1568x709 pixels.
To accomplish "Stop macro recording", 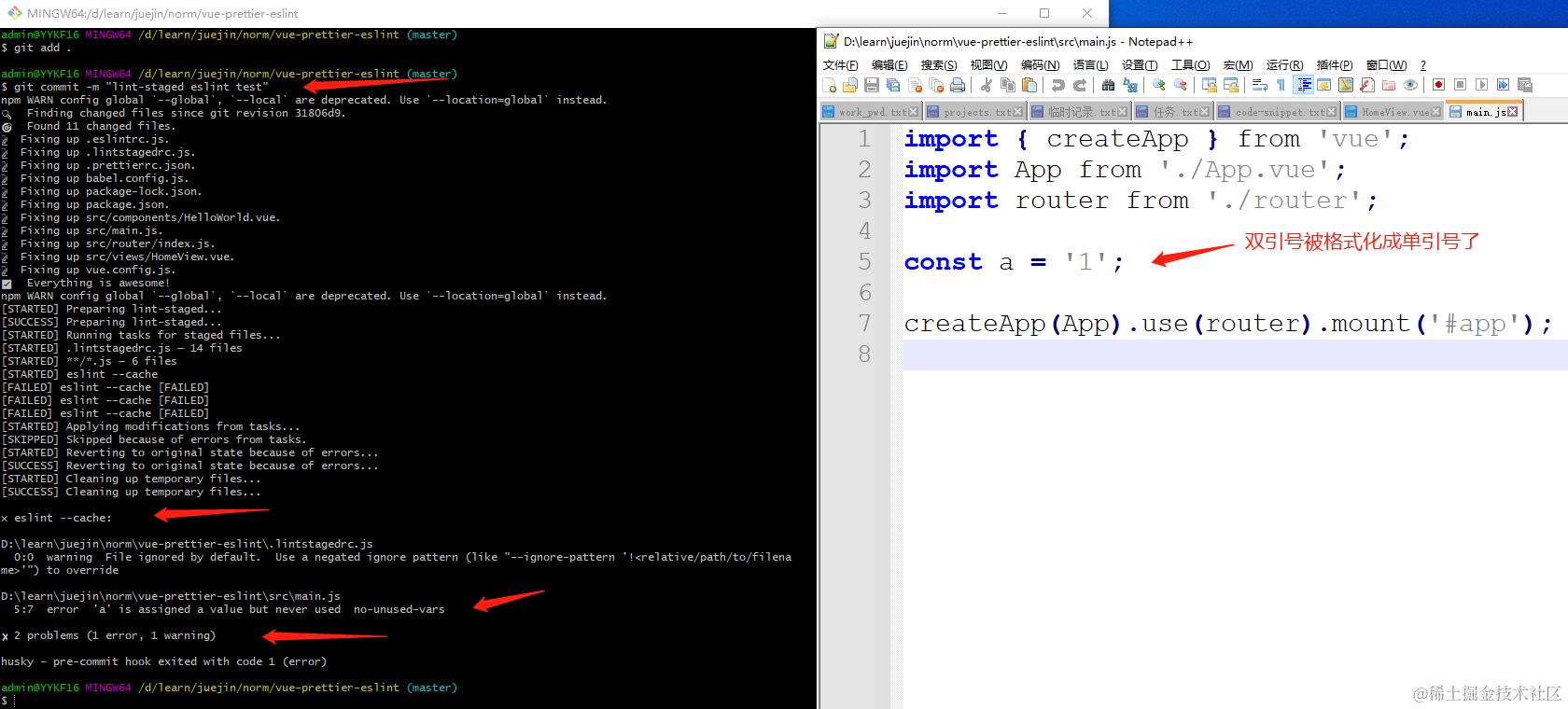I will tap(1461, 85).
